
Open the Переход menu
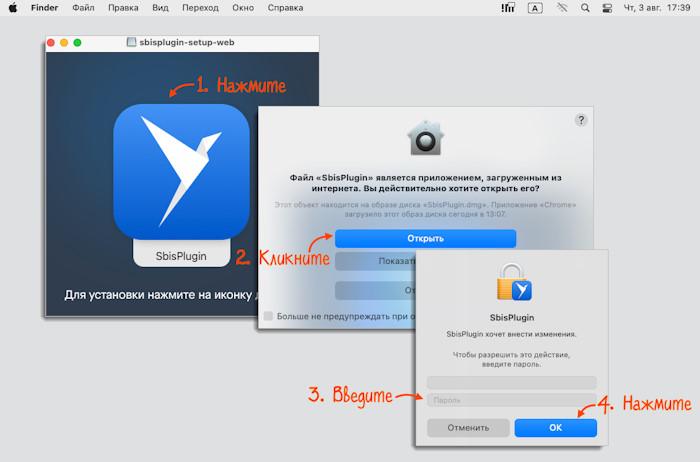200,8
